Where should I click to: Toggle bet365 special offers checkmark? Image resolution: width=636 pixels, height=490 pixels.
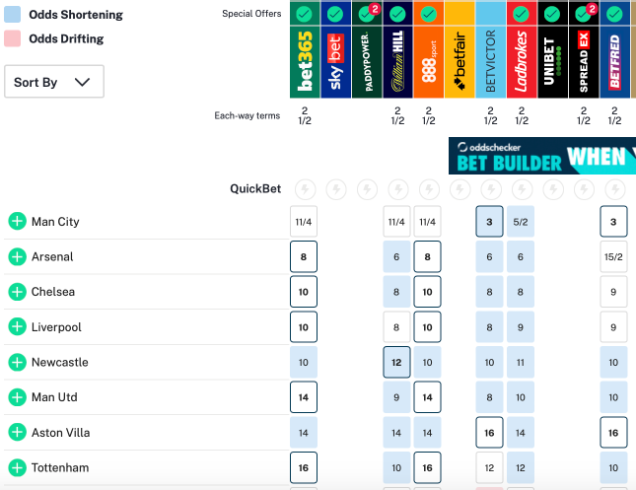(304, 14)
